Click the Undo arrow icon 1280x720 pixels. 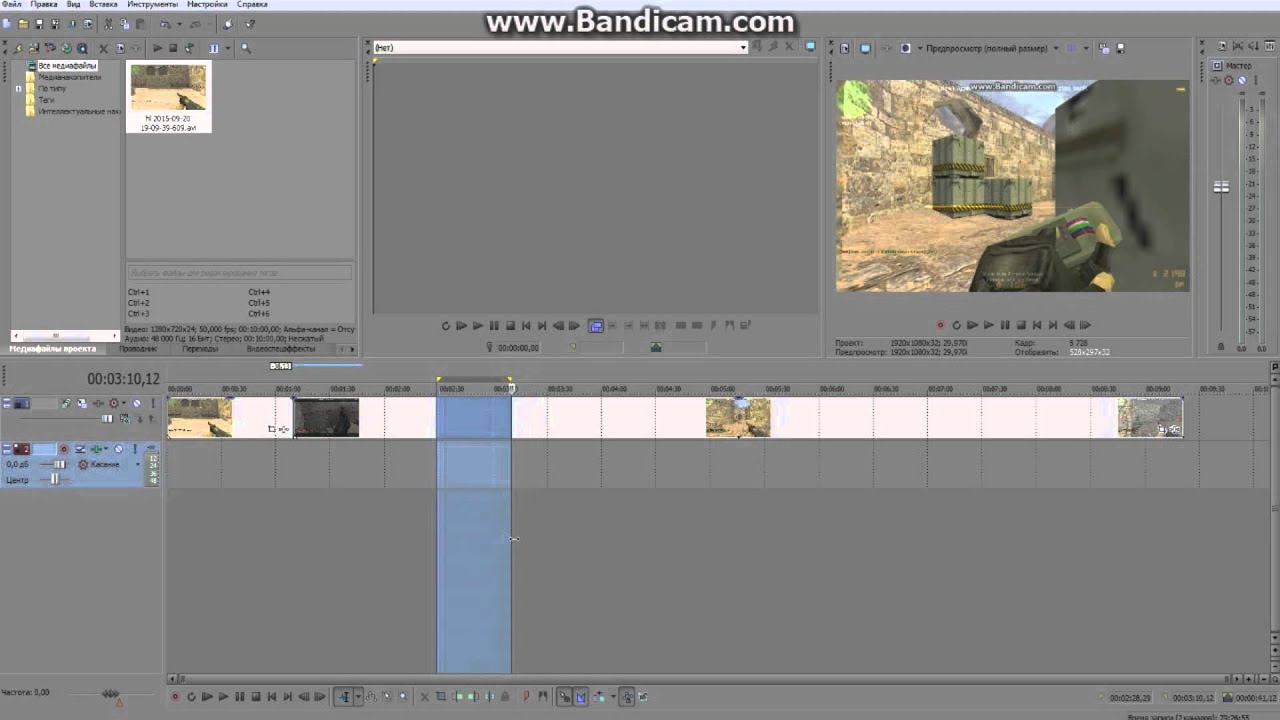point(164,24)
